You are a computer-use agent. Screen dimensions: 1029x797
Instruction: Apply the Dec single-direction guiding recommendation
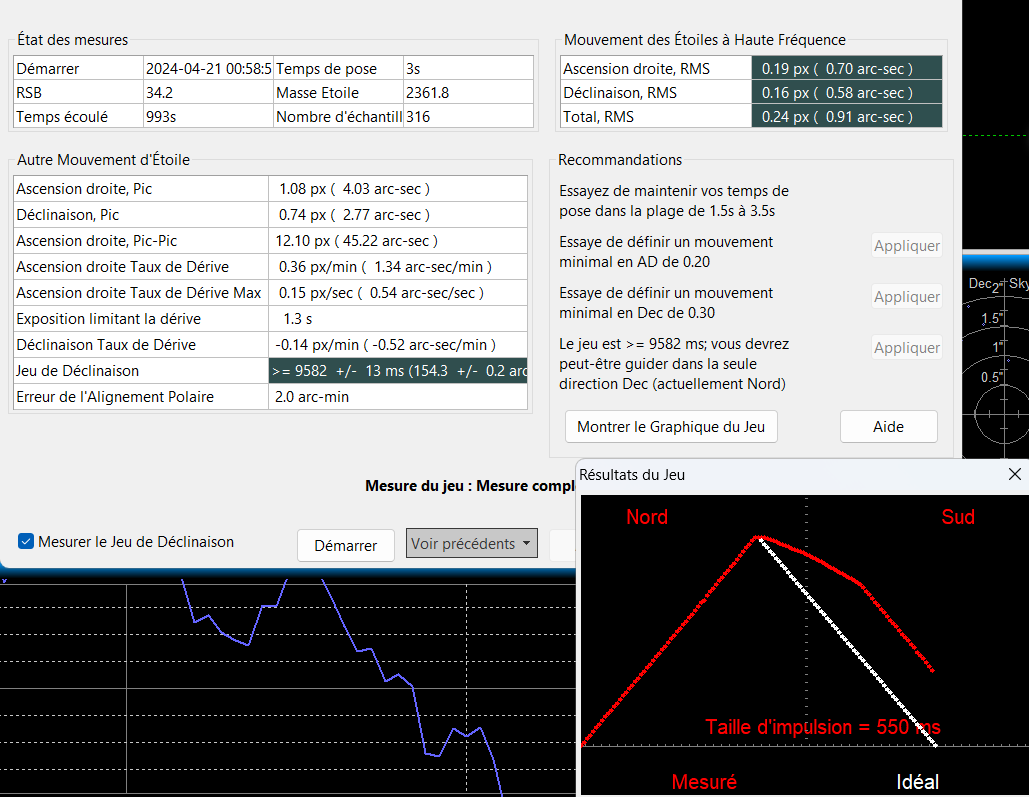tap(906, 348)
